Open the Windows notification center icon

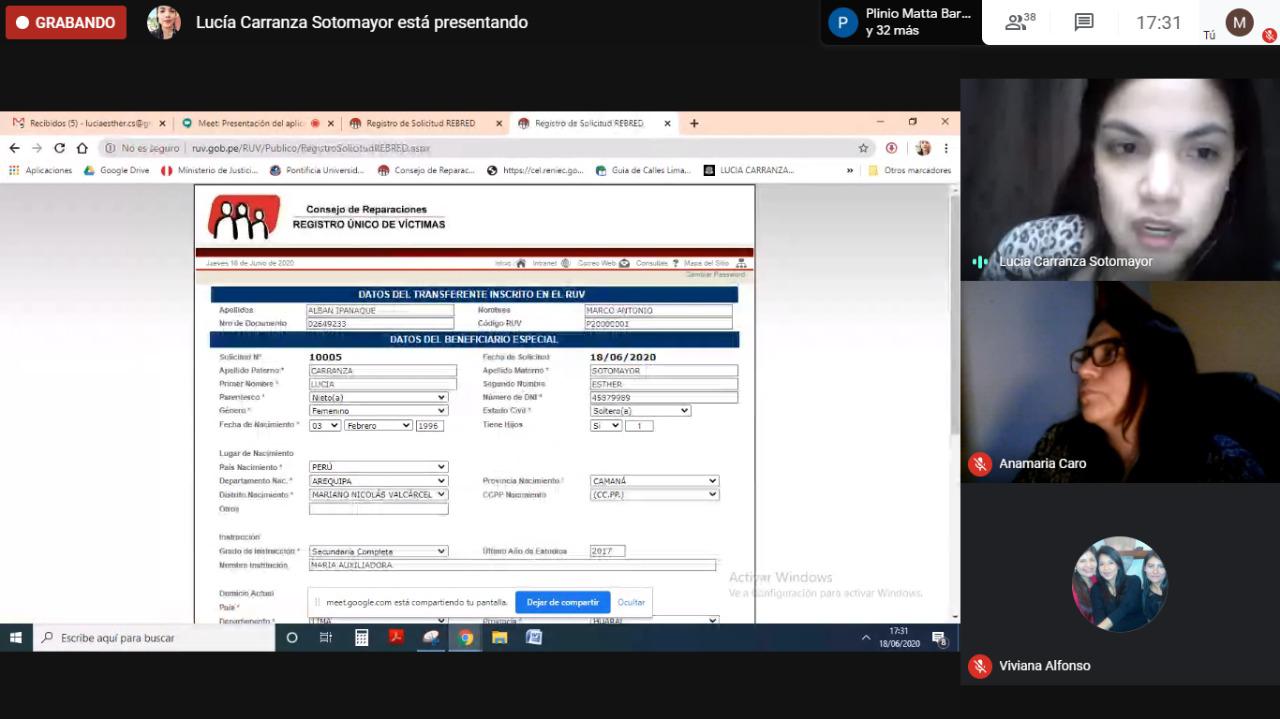pyautogui.click(x=940, y=638)
